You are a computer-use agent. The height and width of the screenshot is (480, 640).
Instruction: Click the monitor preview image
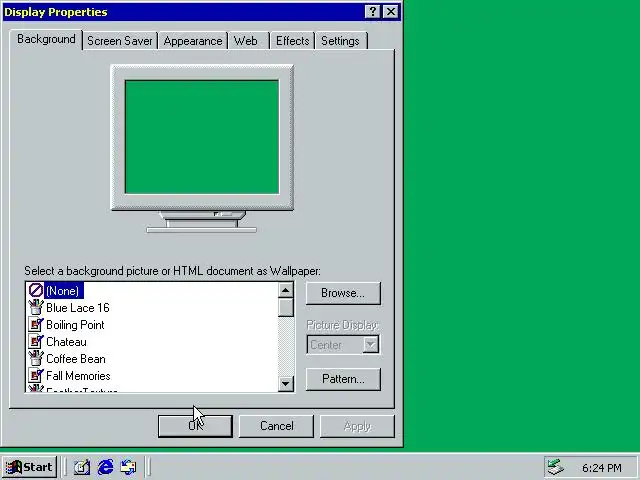[202, 149]
